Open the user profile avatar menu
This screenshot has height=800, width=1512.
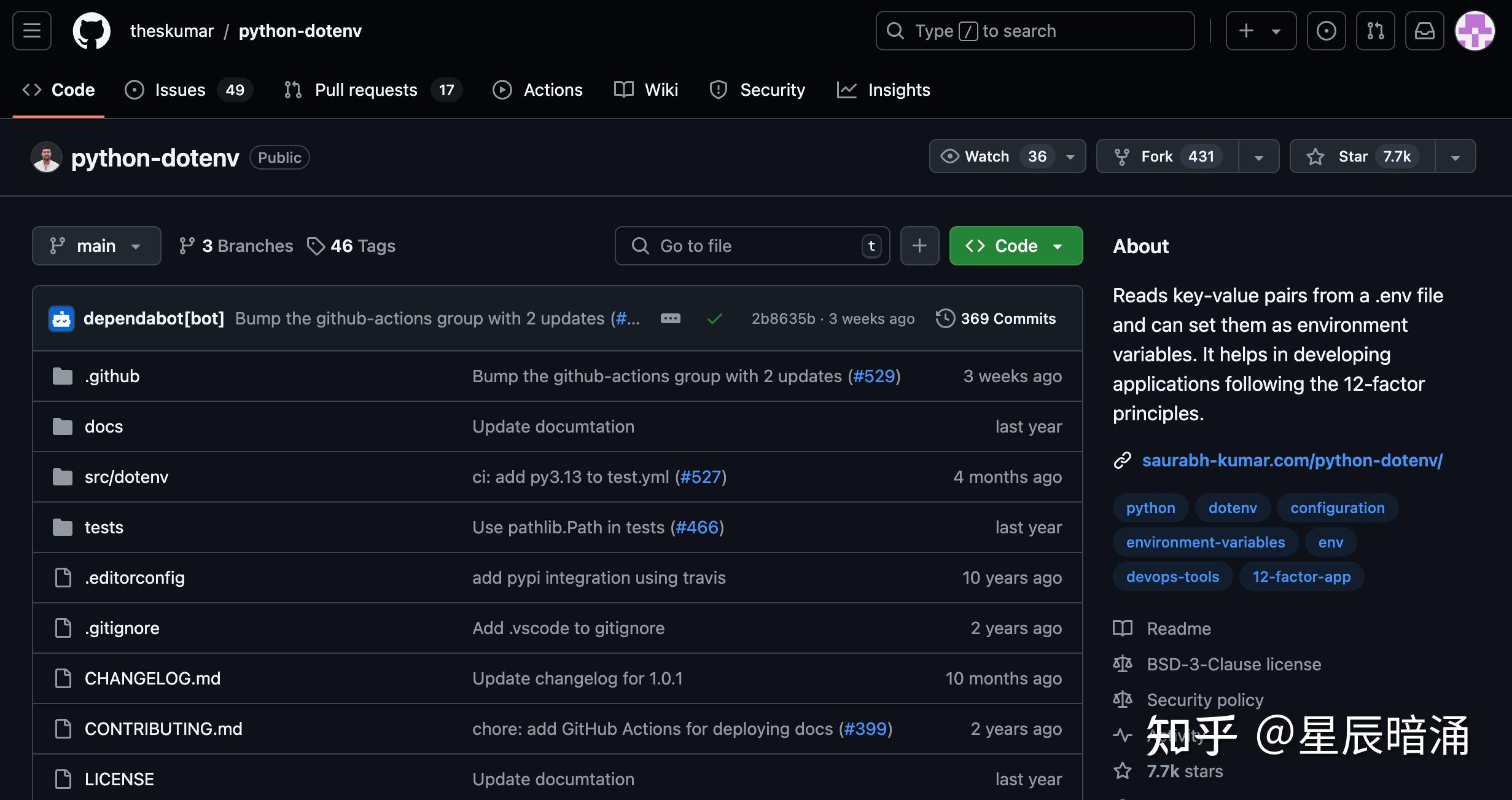(1475, 31)
